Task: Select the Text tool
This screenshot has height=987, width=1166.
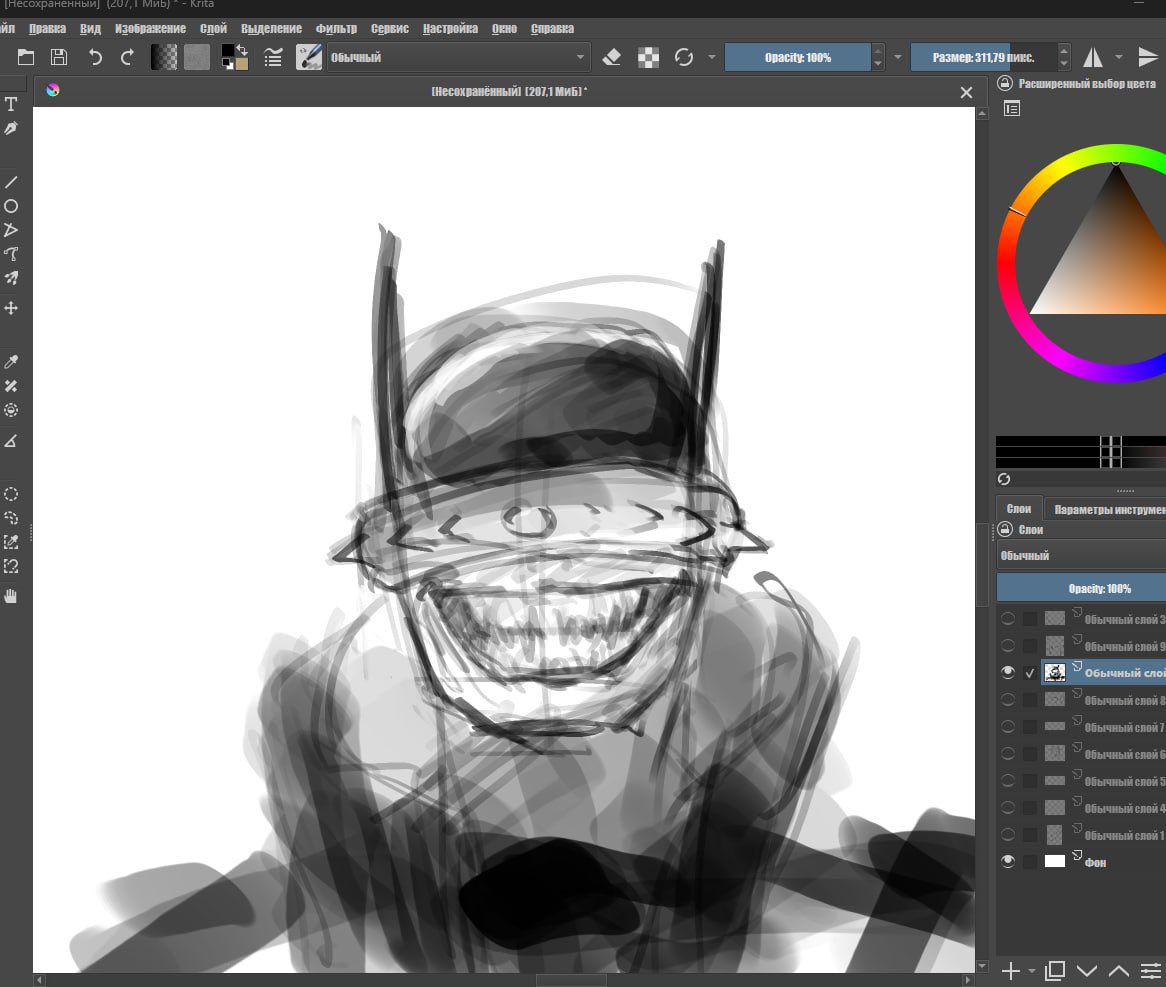Action: click(x=11, y=104)
